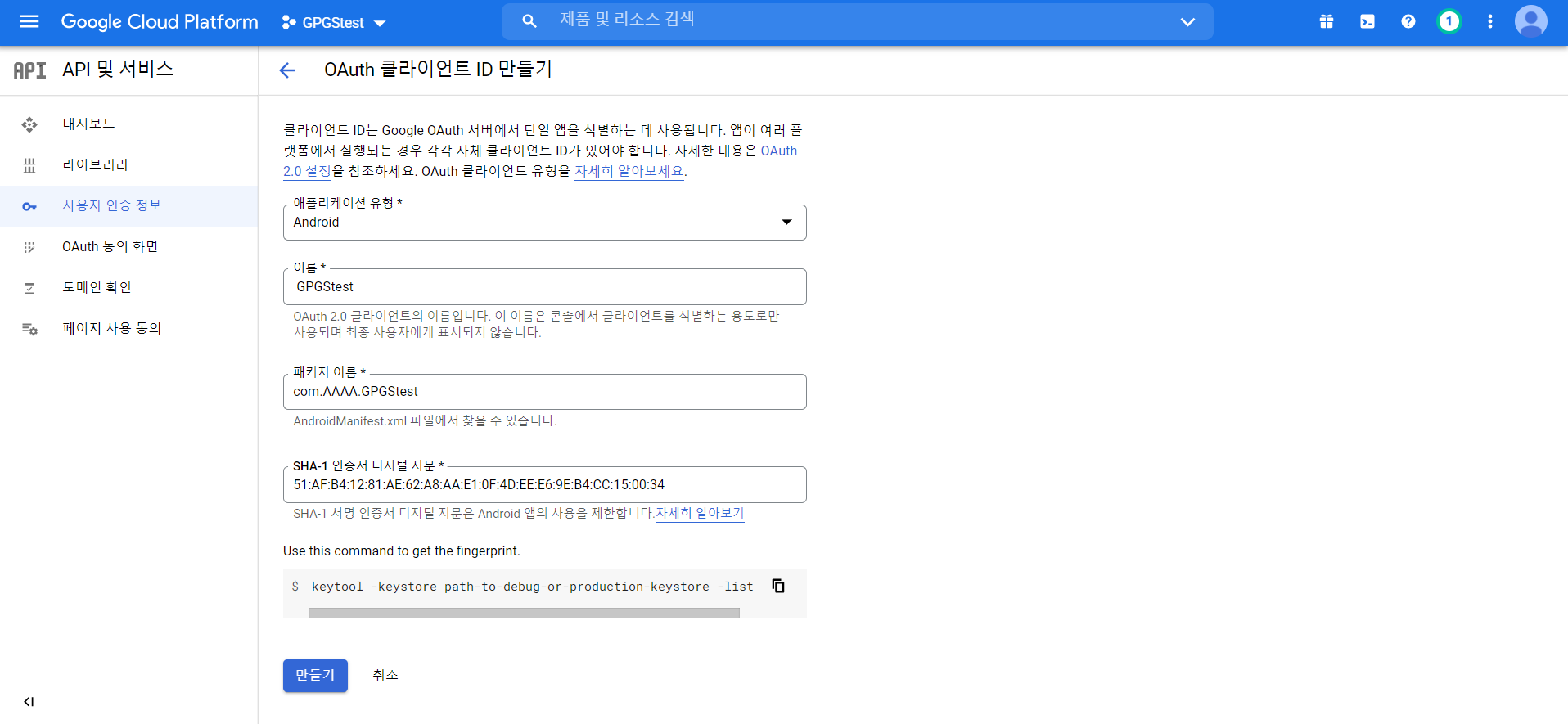
Task: Click the API 및 서비스 heading
Action: [118, 70]
